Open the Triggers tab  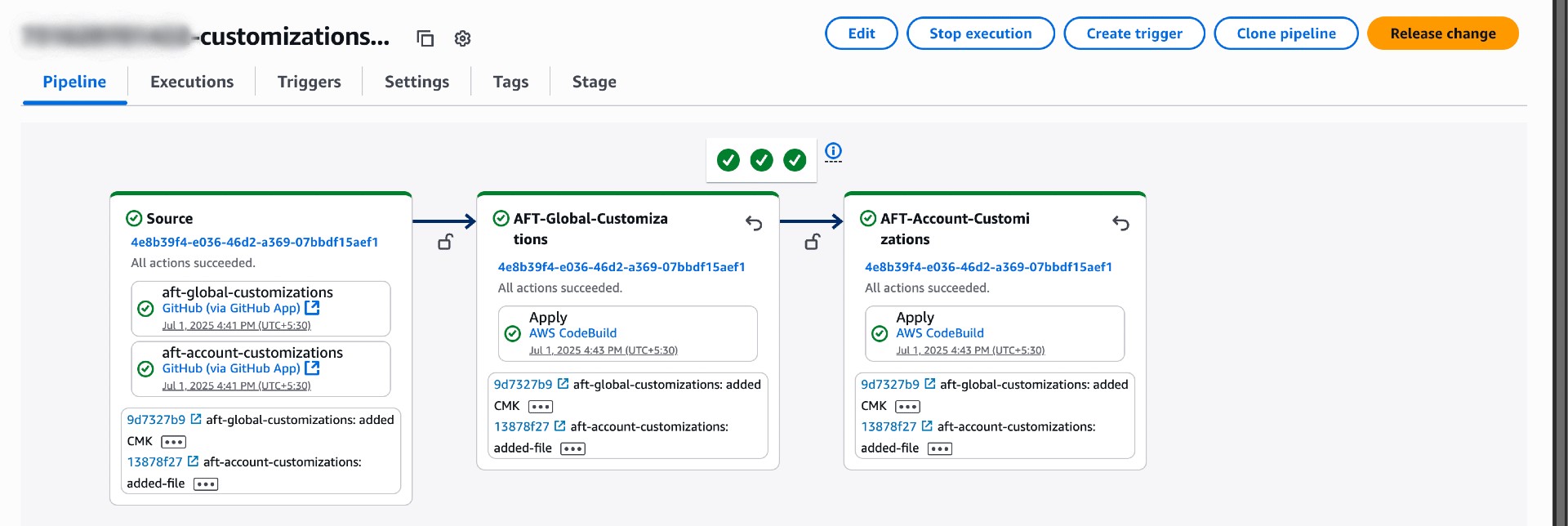pyautogui.click(x=310, y=82)
